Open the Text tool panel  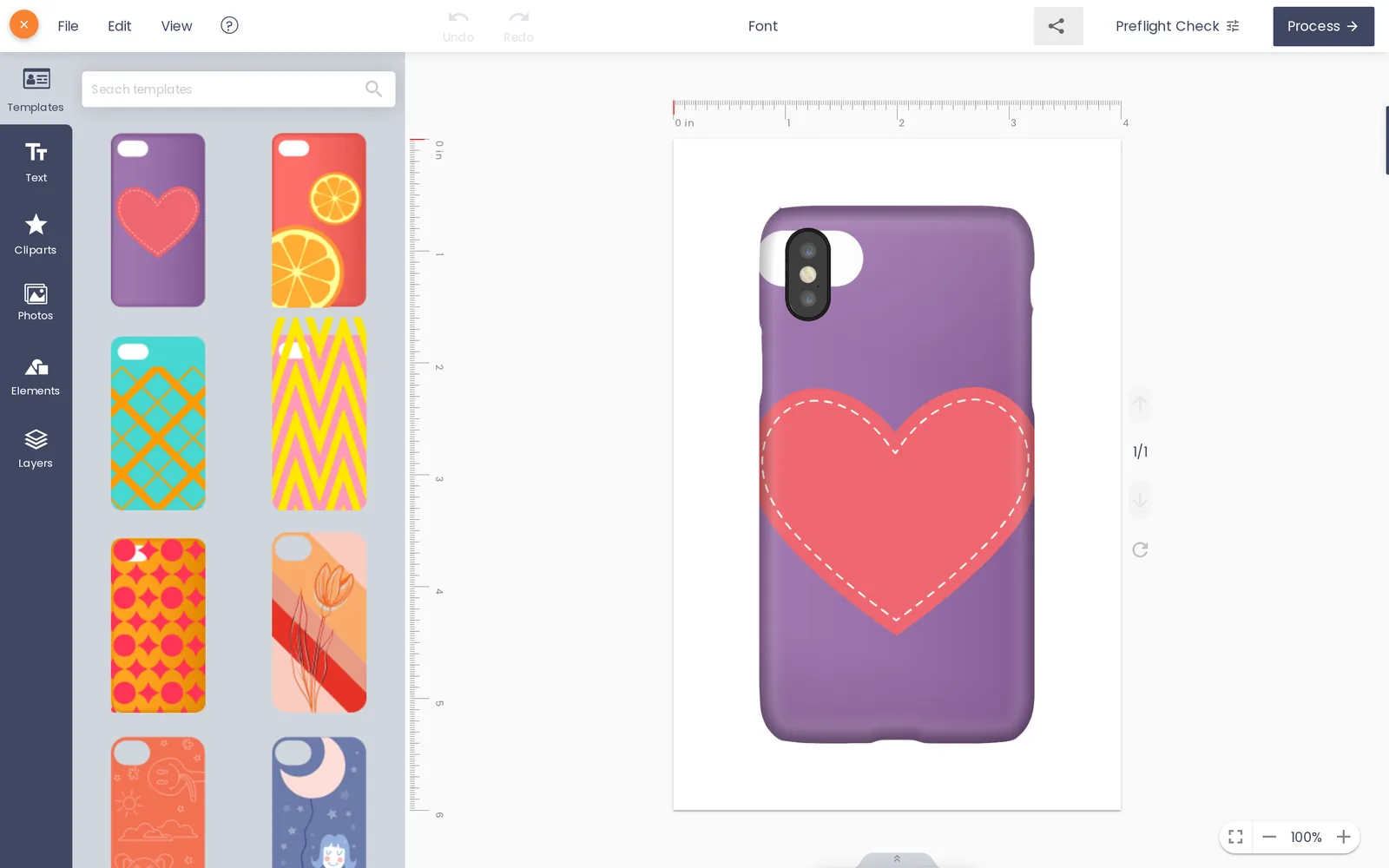pos(36,162)
